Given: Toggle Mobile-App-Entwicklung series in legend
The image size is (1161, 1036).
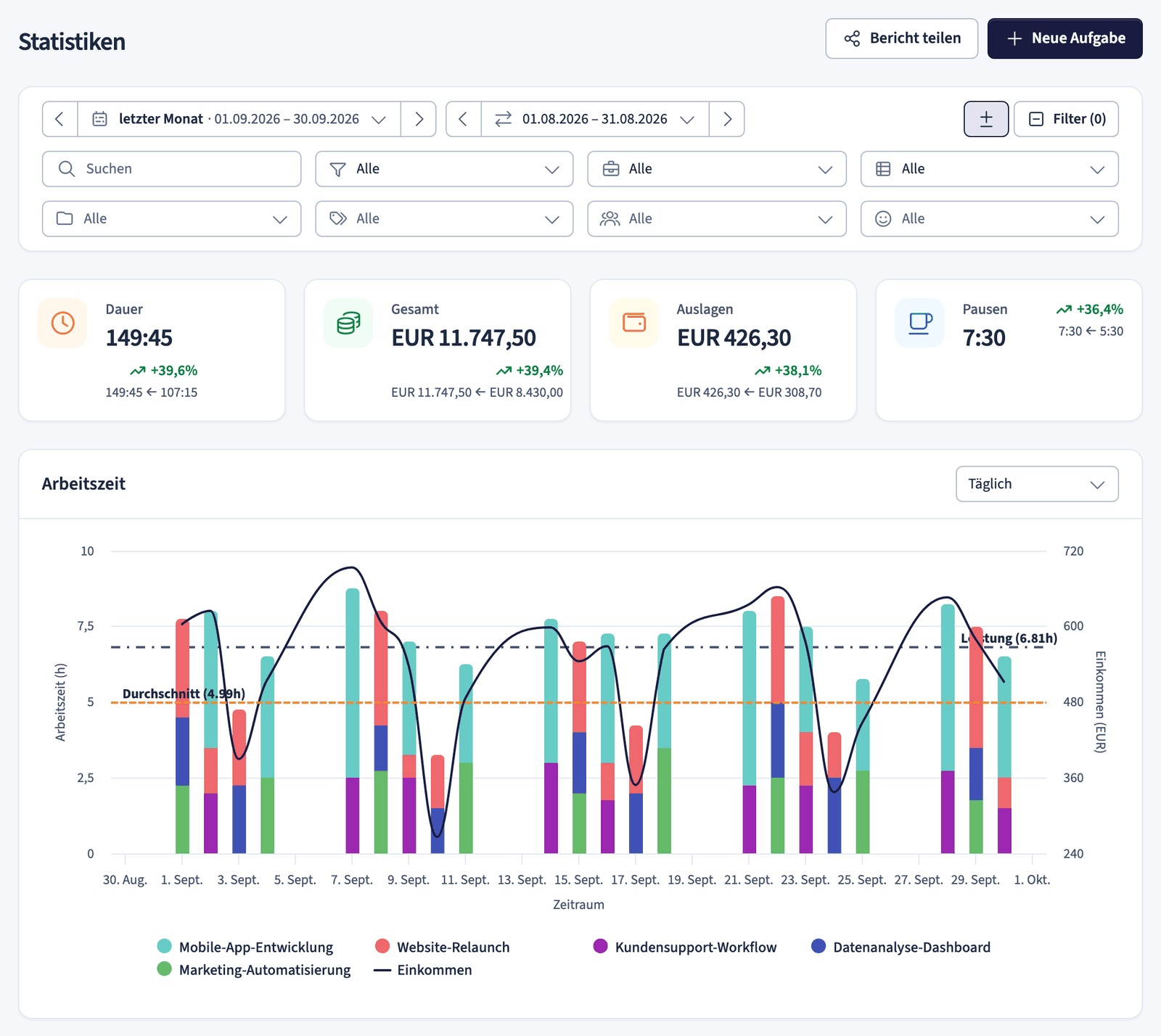Looking at the screenshot, I should (x=245, y=947).
